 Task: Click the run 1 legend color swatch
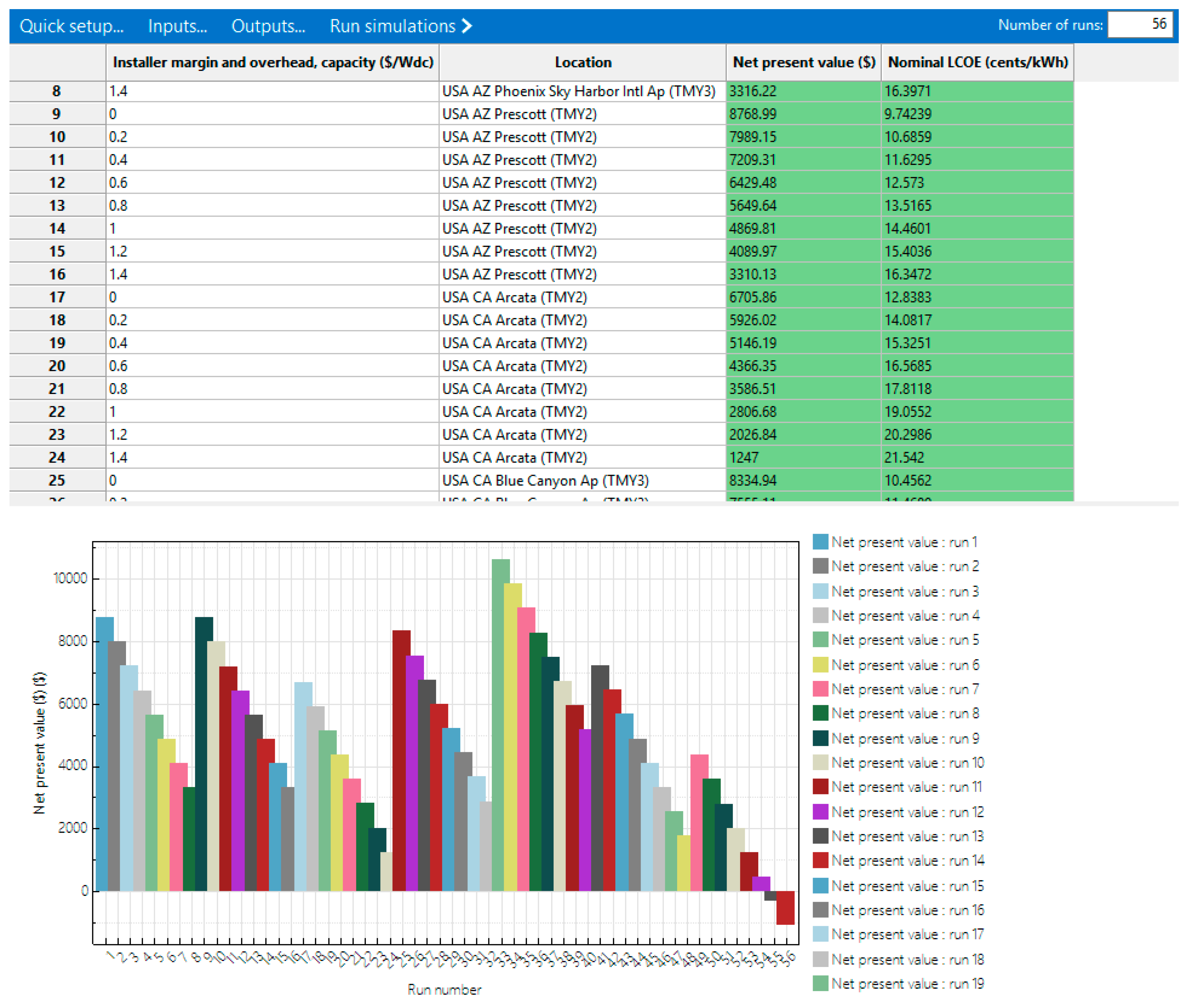pyautogui.click(x=820, y=542)
